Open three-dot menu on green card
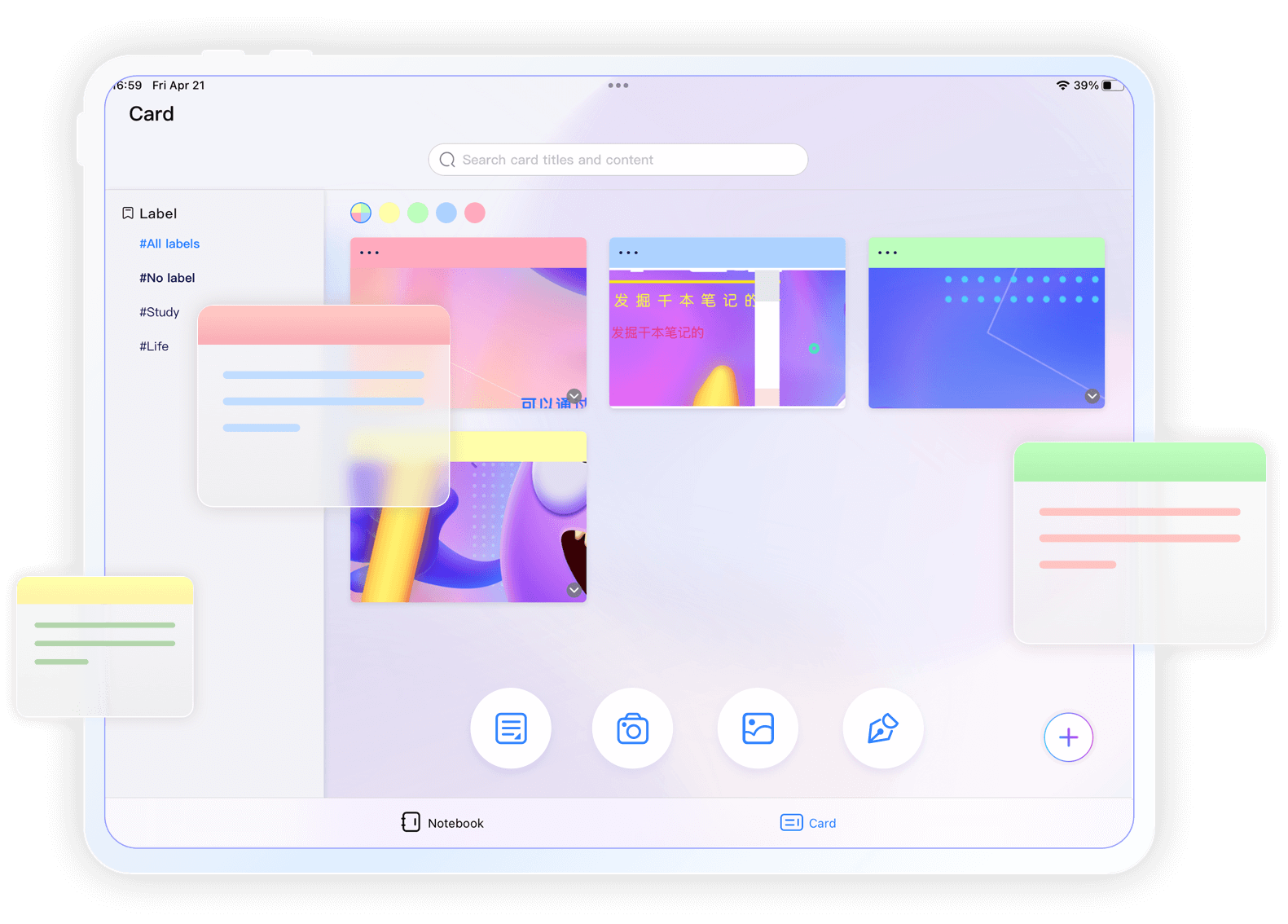The height and width of the screenshot is (924, 1288). [887, 253]
